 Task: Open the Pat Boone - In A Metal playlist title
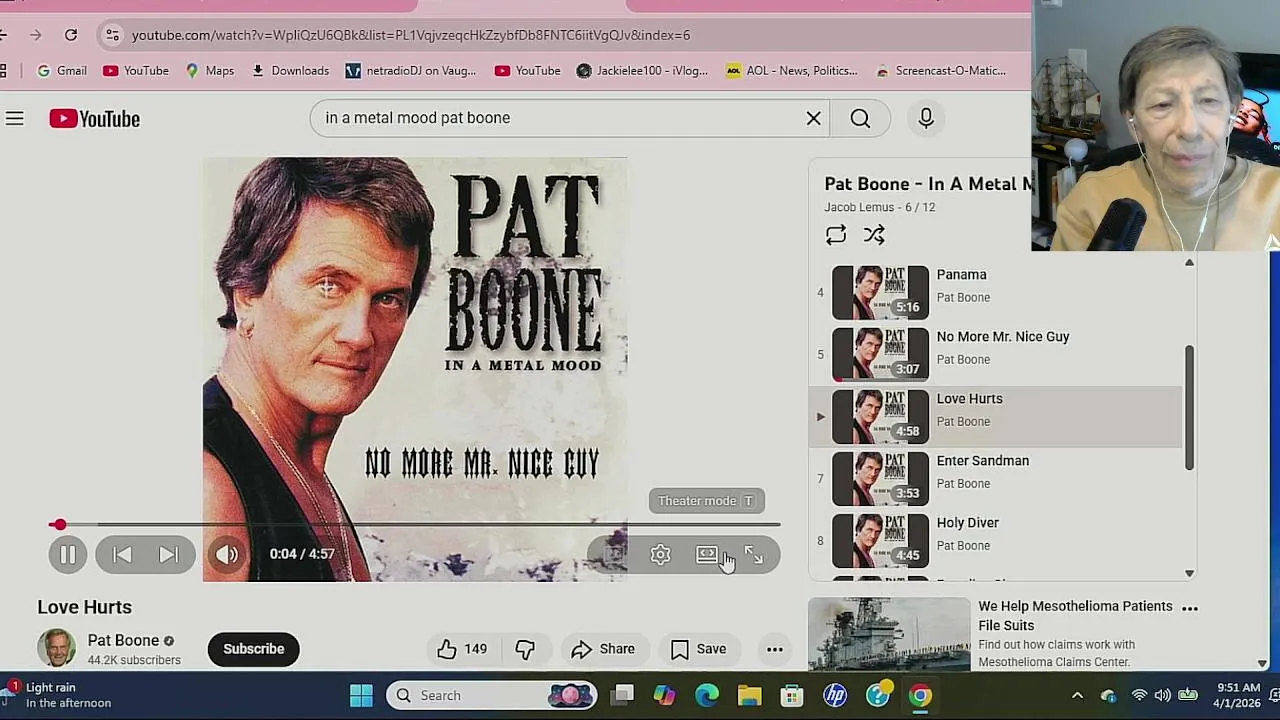(x=927, y=184)
